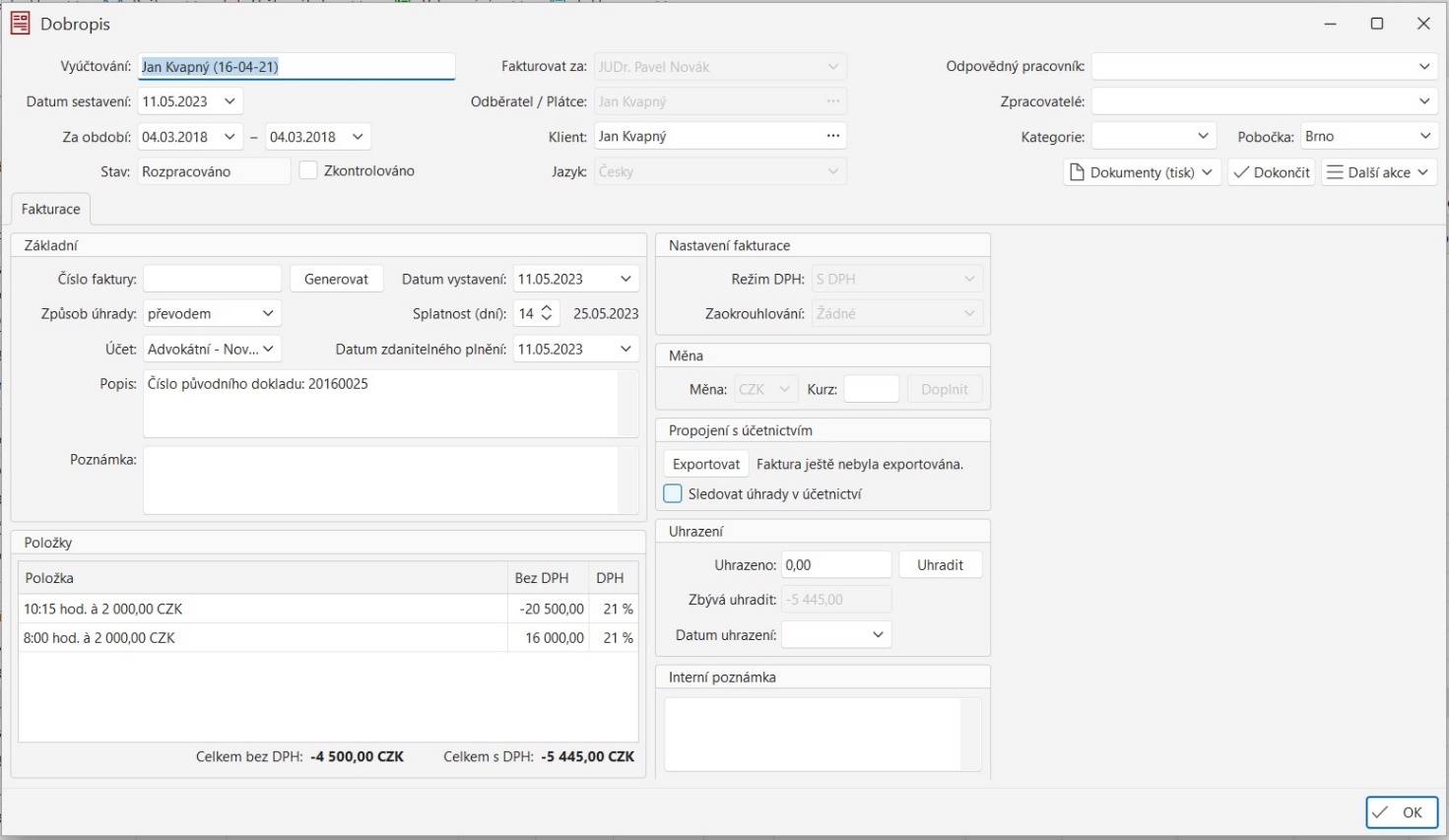Open the Klient picker via its ellipsis icon
Image resolution: width=1449 pixels, height=840 pixels.
click(832, 135)
